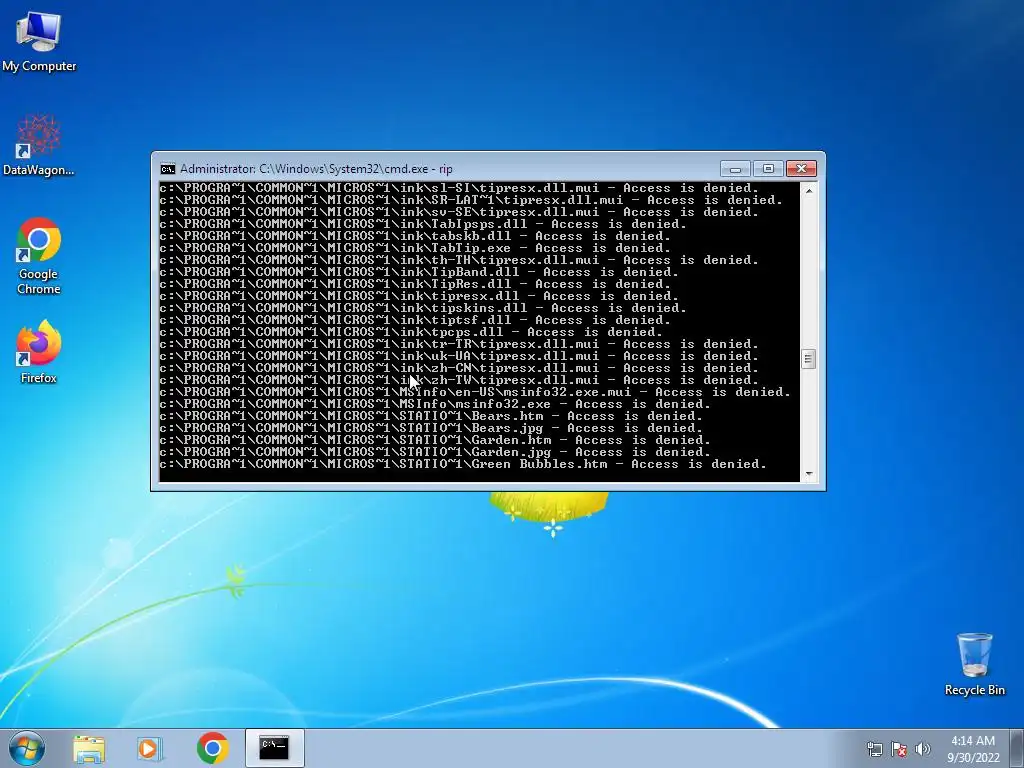The width and height of the screenshot is (1024, 768).
Task: Open the DataWagon desktop shortcut
Action: click(x=39, y=145)
